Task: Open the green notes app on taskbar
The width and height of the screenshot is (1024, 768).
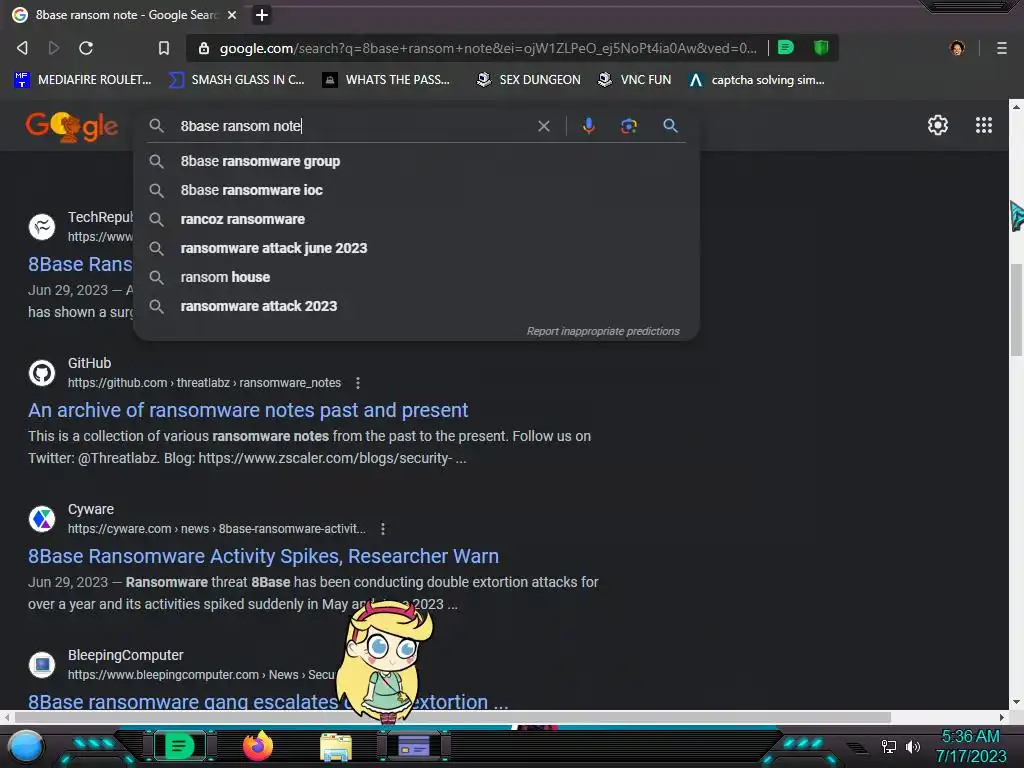Action: (x=179, y=746)
